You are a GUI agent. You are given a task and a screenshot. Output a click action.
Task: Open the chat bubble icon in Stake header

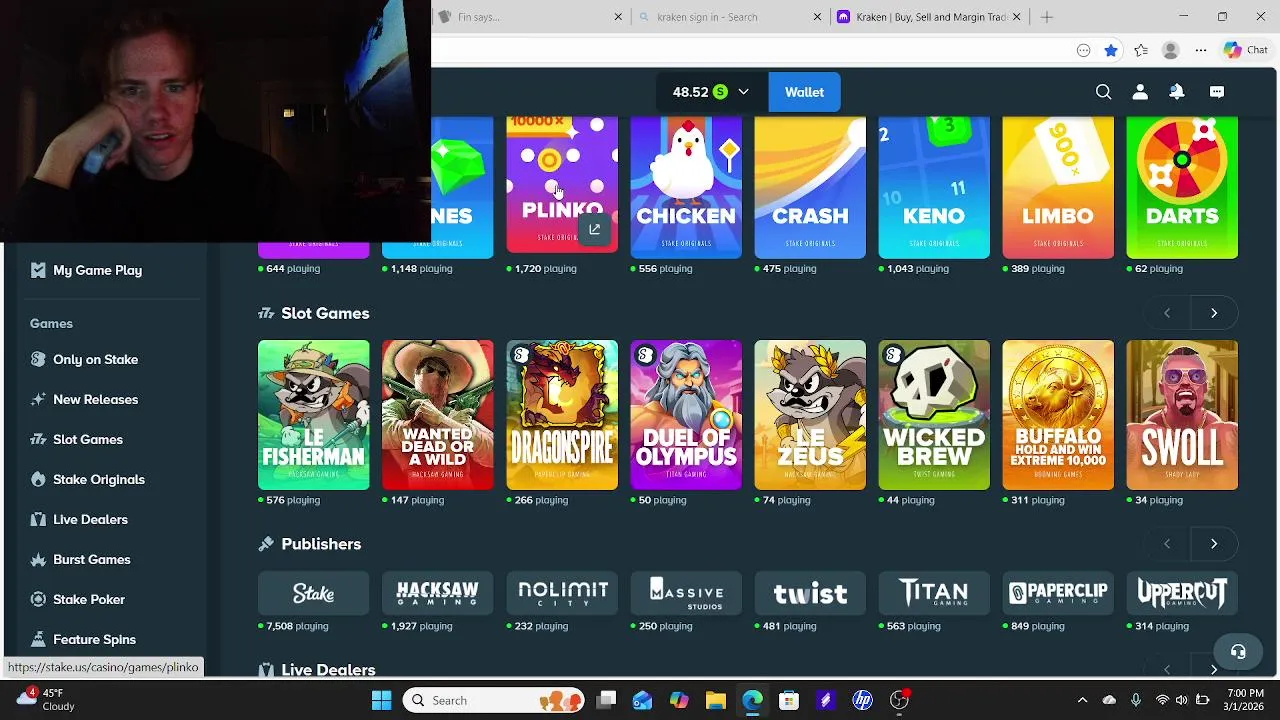pos(1217,92)
